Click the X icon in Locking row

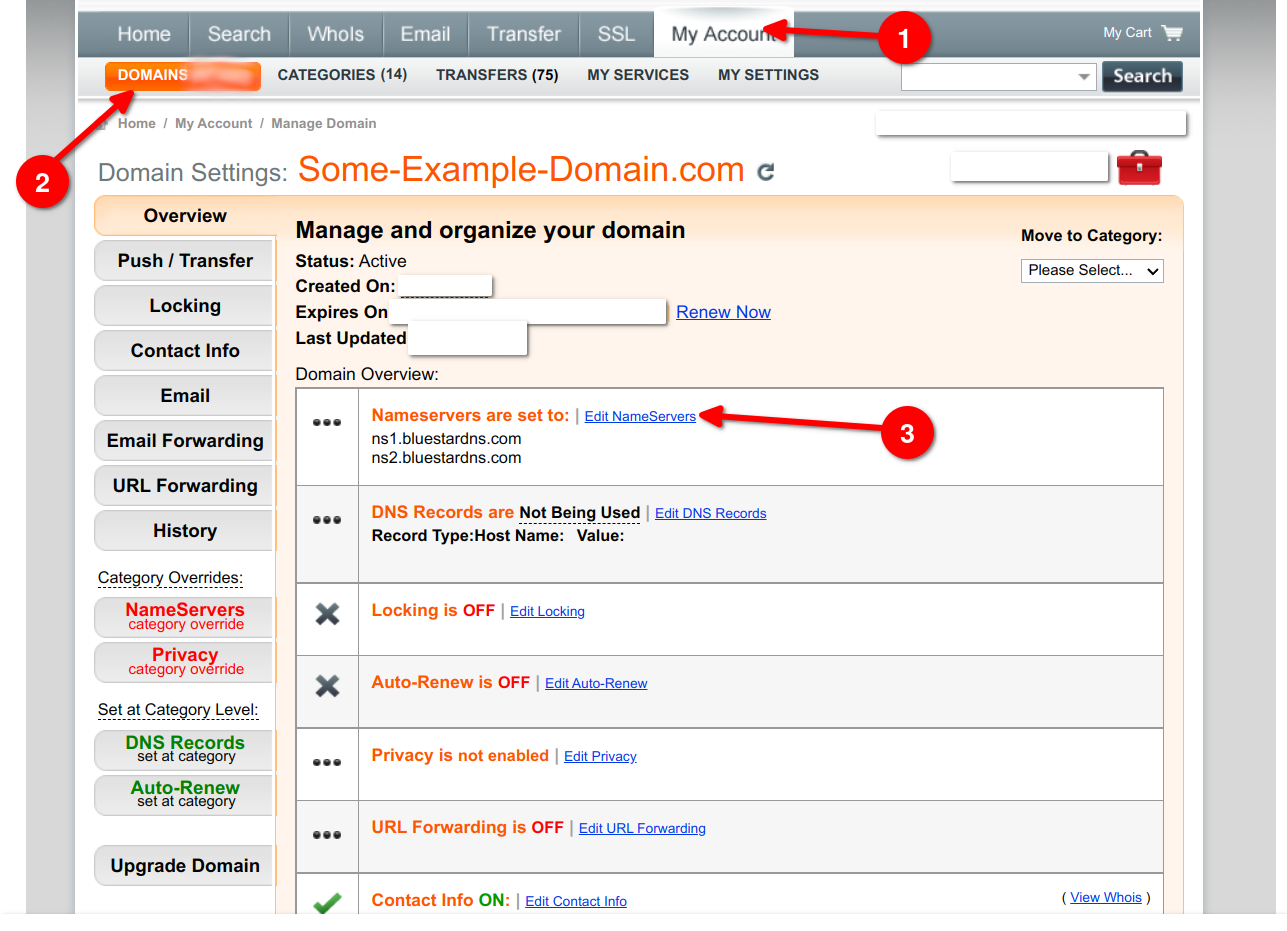[x=327, y=614]
